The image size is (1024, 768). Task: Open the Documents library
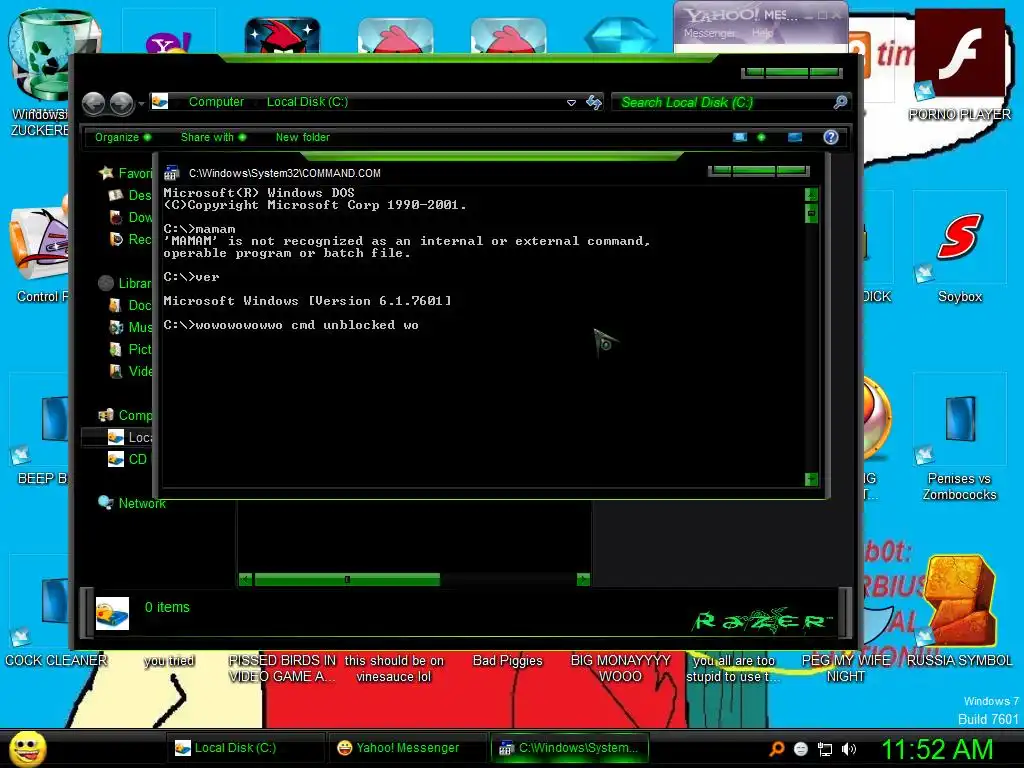pos(130,306)
